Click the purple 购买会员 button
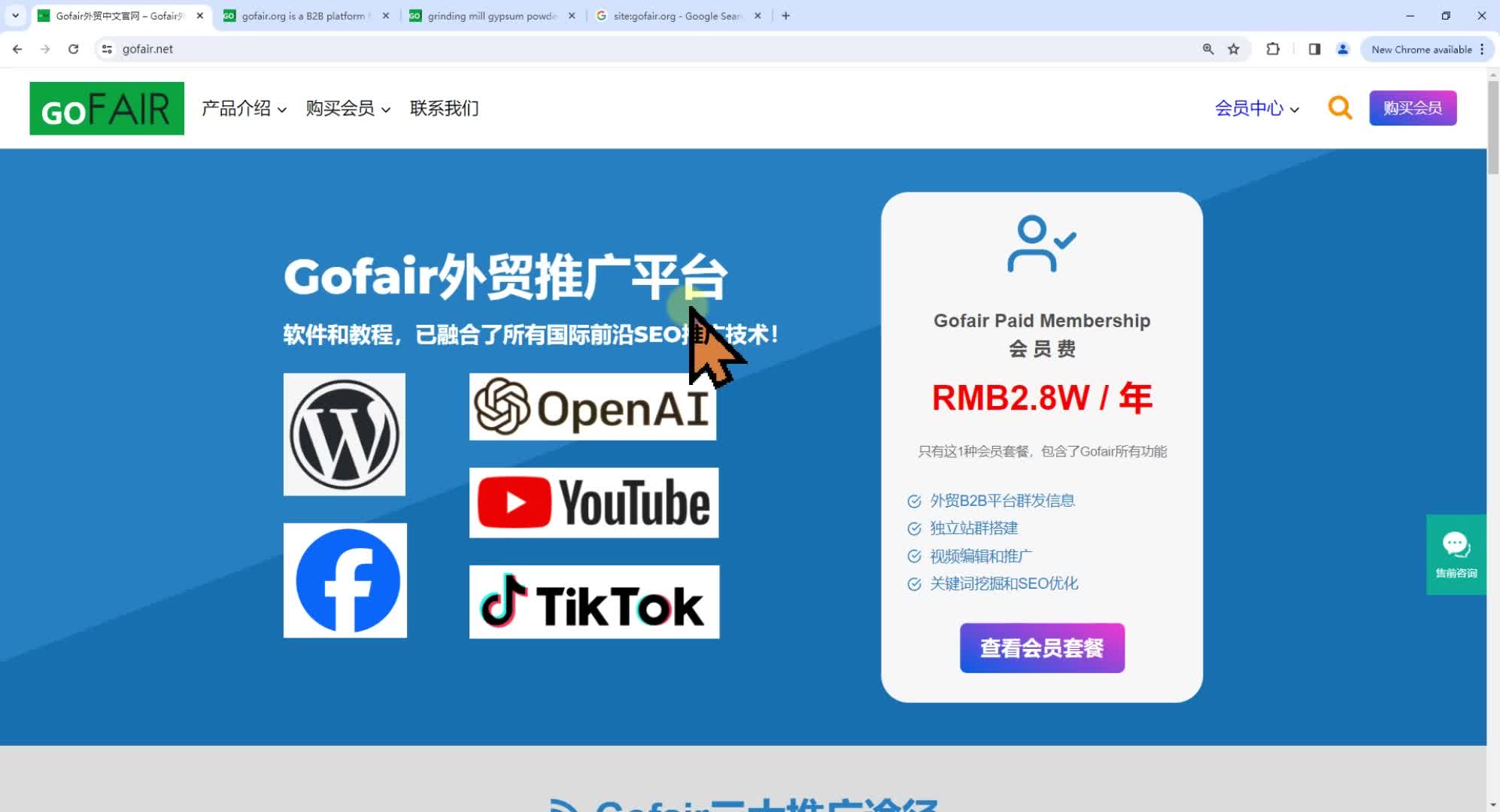Viewport: 1500px width, 812px height. (1412, 108)
